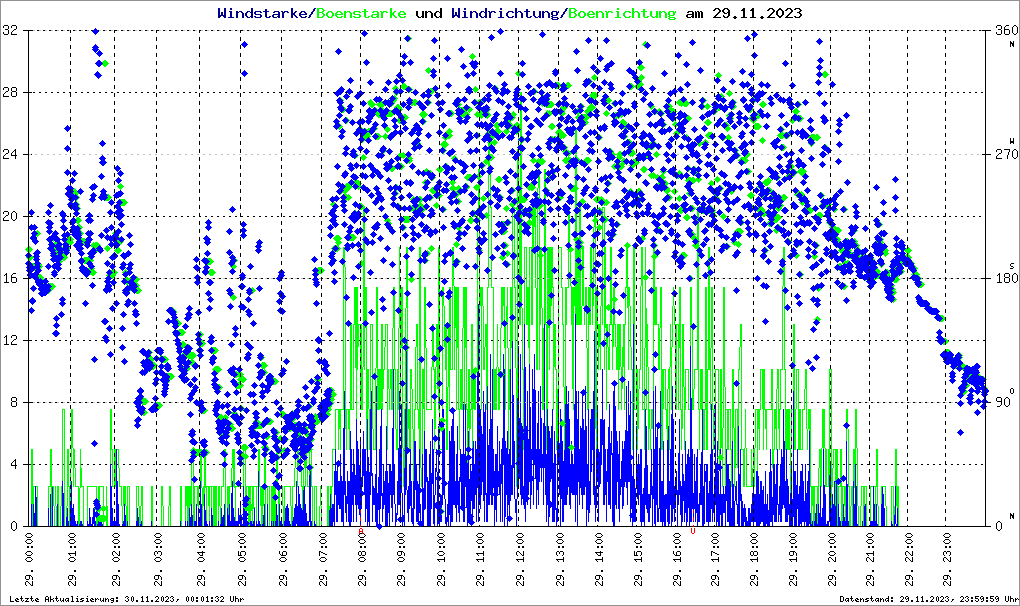Click the 270 label on right direction axis
This screenshot has width=1020, height=606.
click(x=1003, y=155)
